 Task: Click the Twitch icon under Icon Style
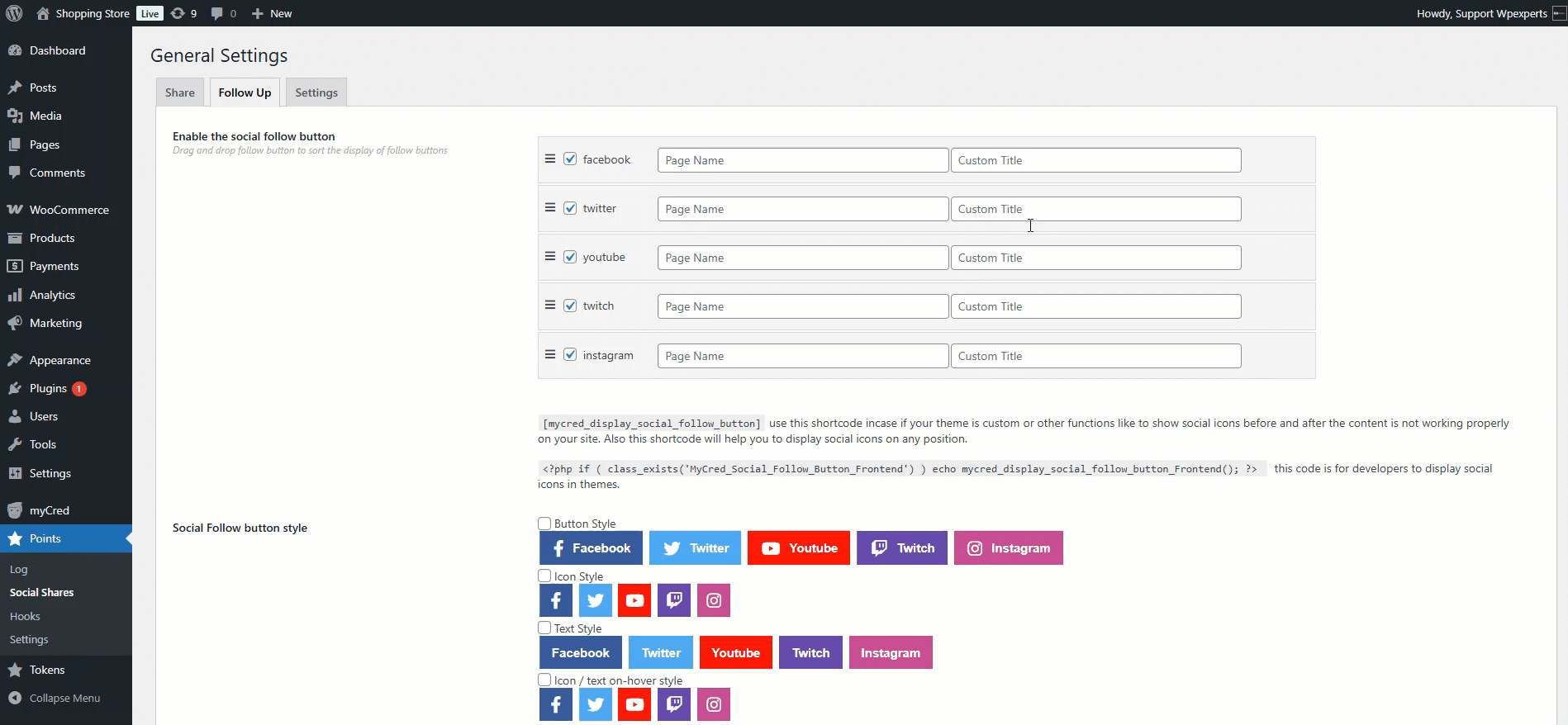[674, 600]
